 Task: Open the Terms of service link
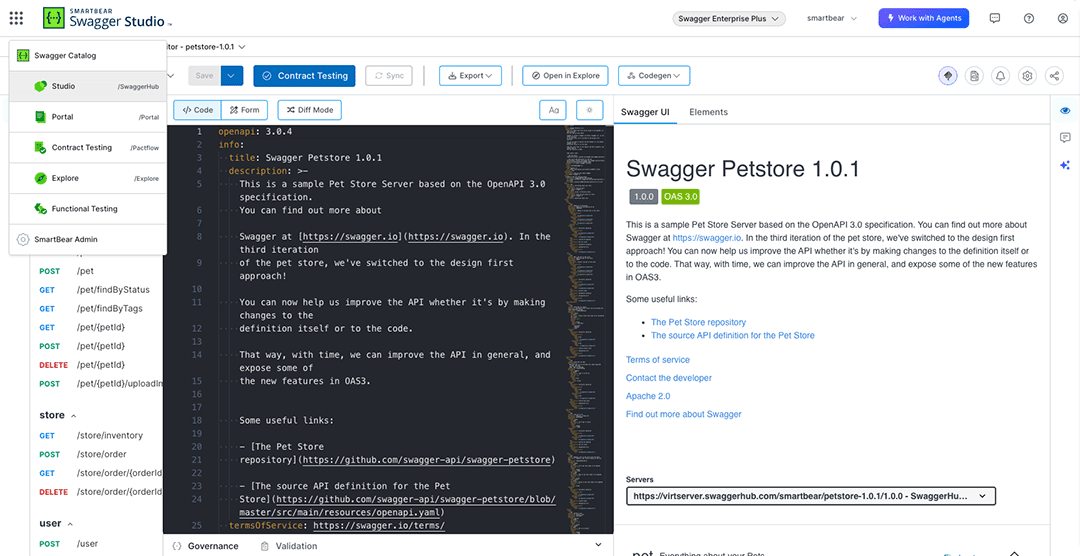[x=658, y=360]
